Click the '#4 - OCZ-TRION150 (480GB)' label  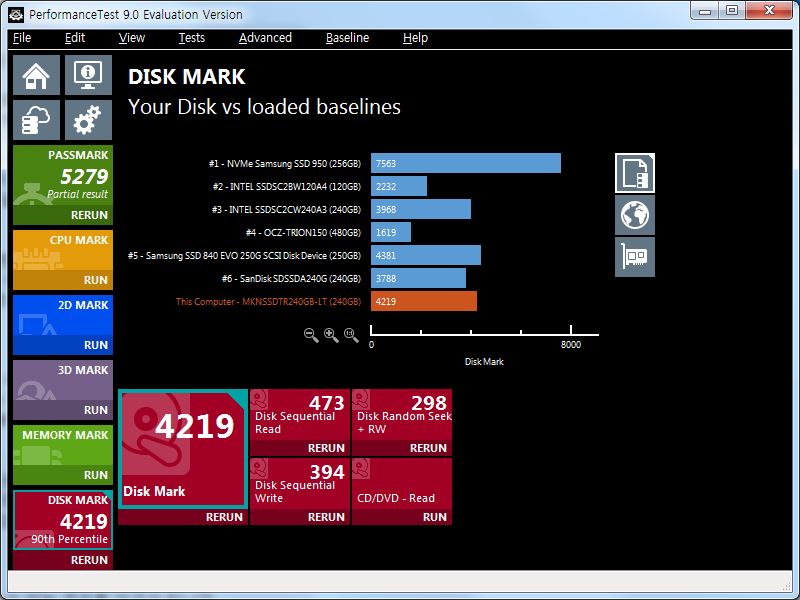(x=304, y=233)
